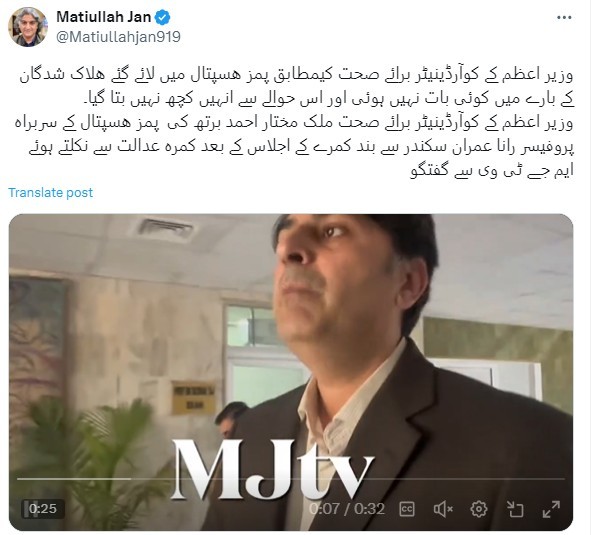Click the green plant in the video
Viewport: 593px width, 535px height.
[x=95, y=454]
